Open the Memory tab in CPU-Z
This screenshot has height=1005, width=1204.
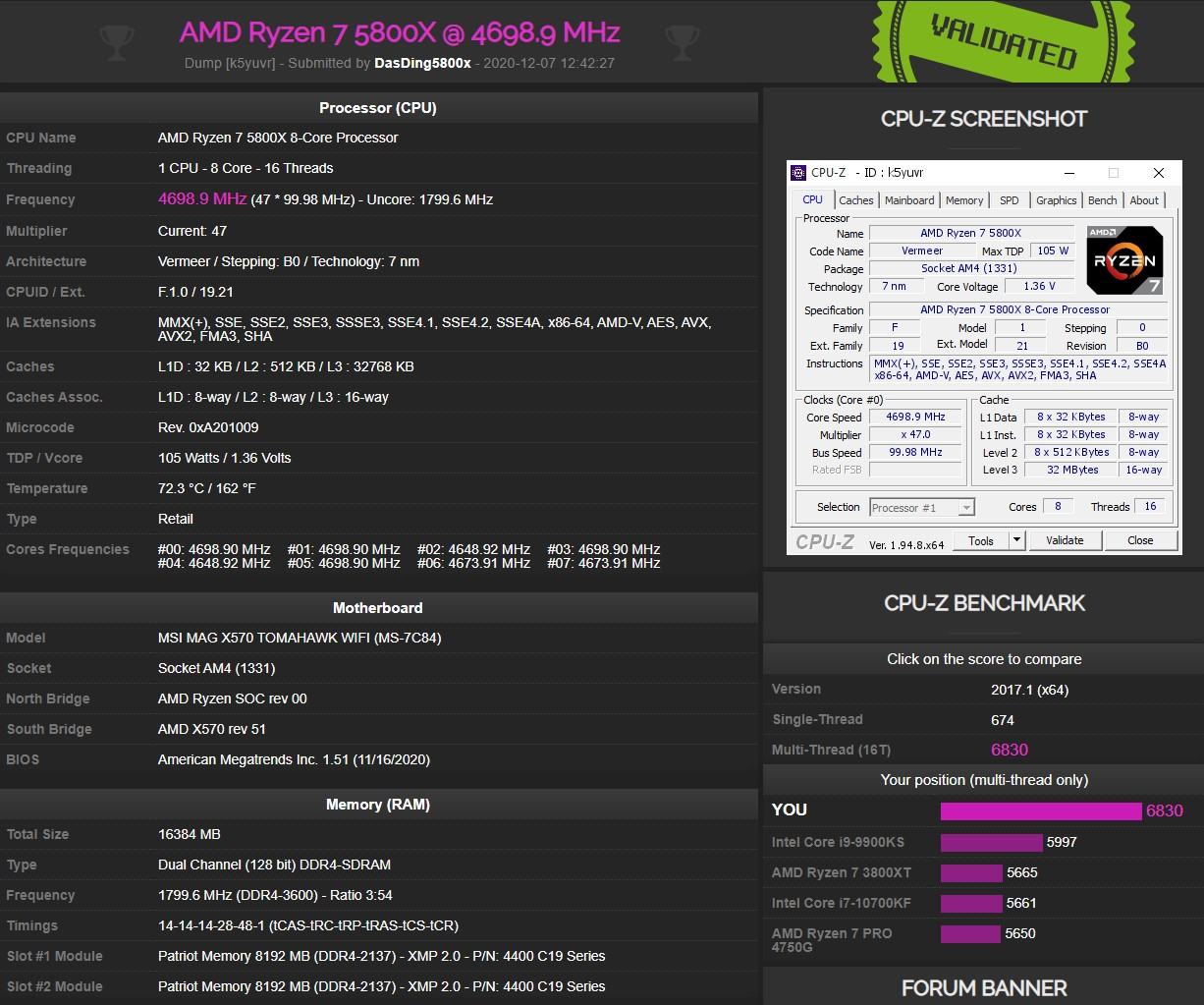click(964, 200)
